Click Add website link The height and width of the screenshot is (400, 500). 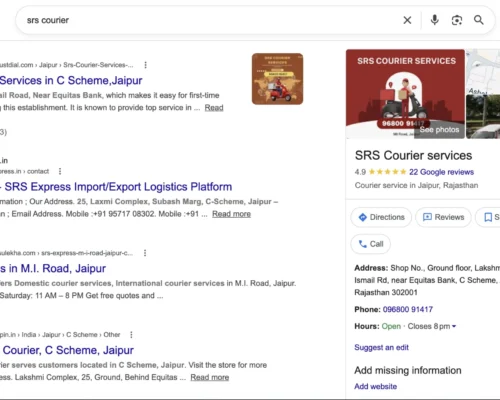coord(375,386)
